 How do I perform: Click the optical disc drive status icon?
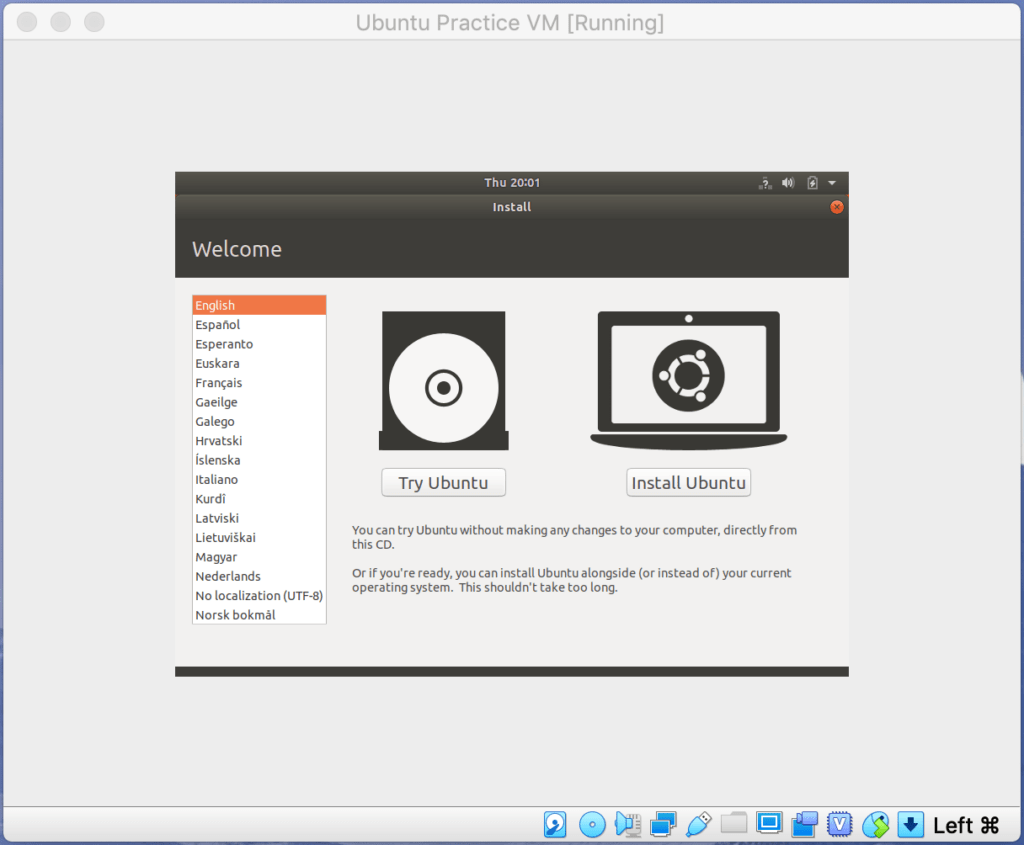[x=592, y=824]
